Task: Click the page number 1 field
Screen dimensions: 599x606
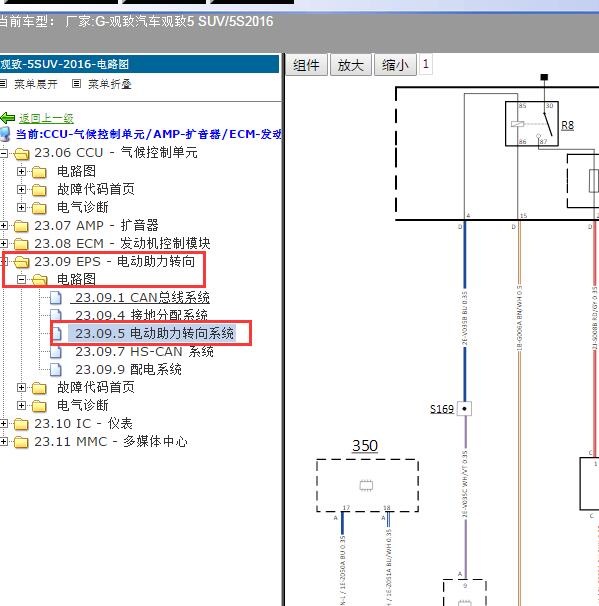Action: [x=425, y=64]
